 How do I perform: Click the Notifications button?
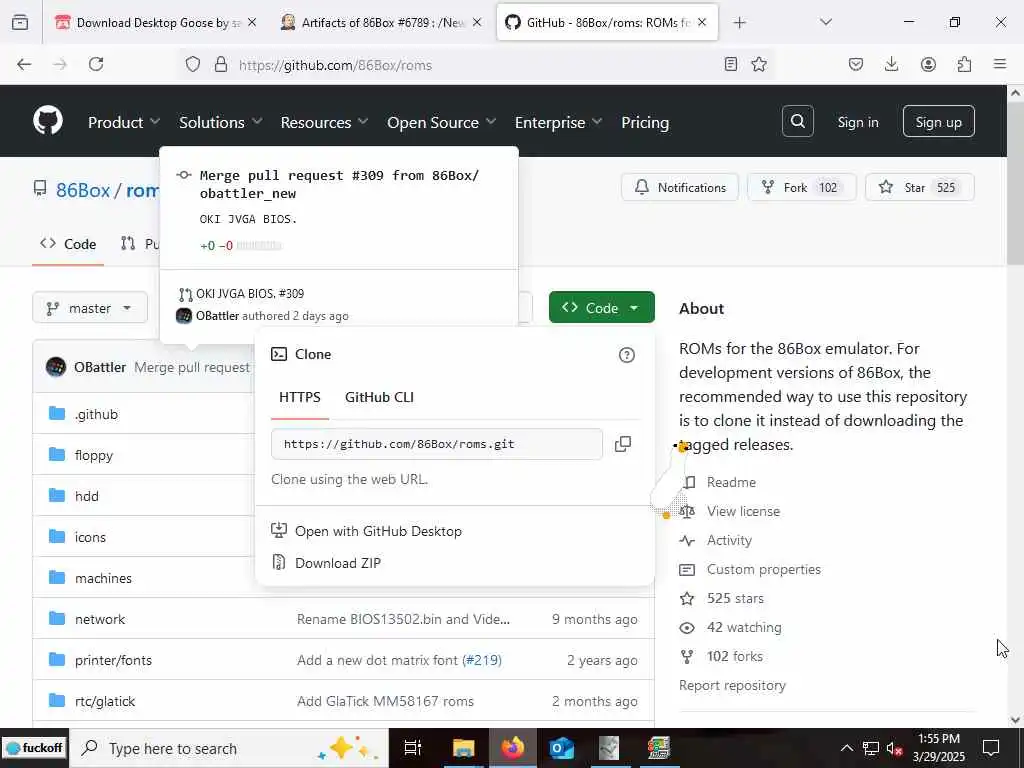(680, 187)
